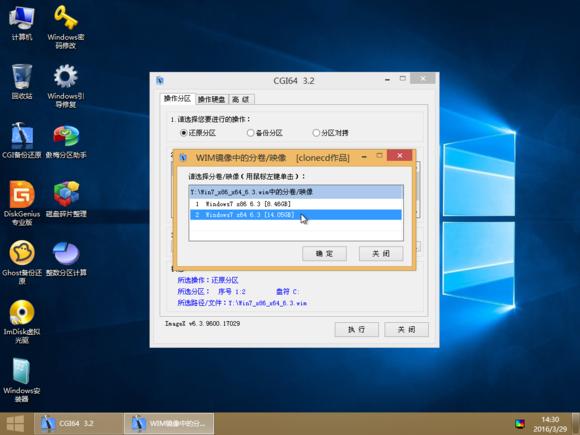Viewport: 580px width, 435px height.
Task: Minimize the WIM镜像 dialog
Action: tap(364, 156)
